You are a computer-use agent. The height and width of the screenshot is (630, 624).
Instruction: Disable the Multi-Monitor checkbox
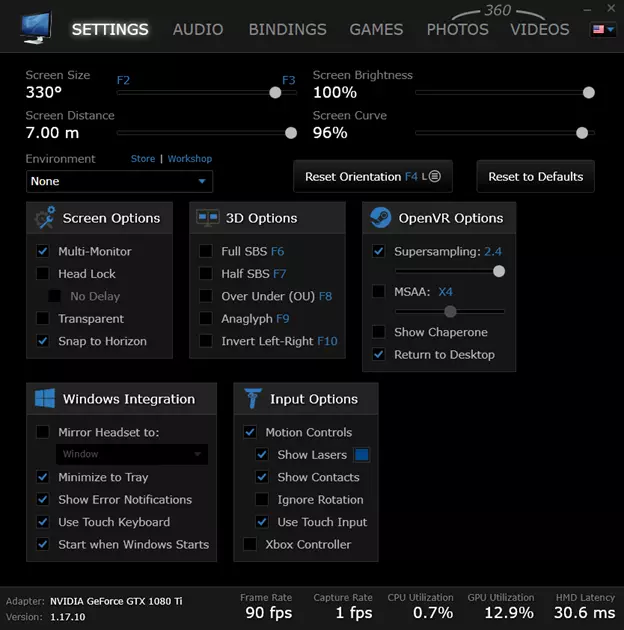coord(43,251)
